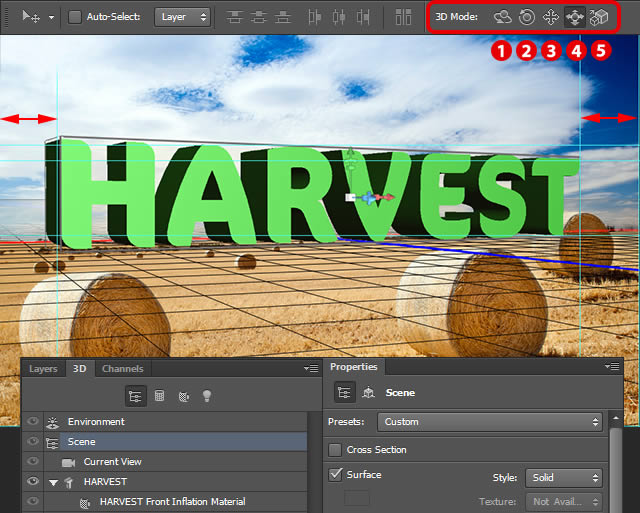Select the HARVEST mesh item
Screen dimensions: 640x513
click(x=176, y=482)
